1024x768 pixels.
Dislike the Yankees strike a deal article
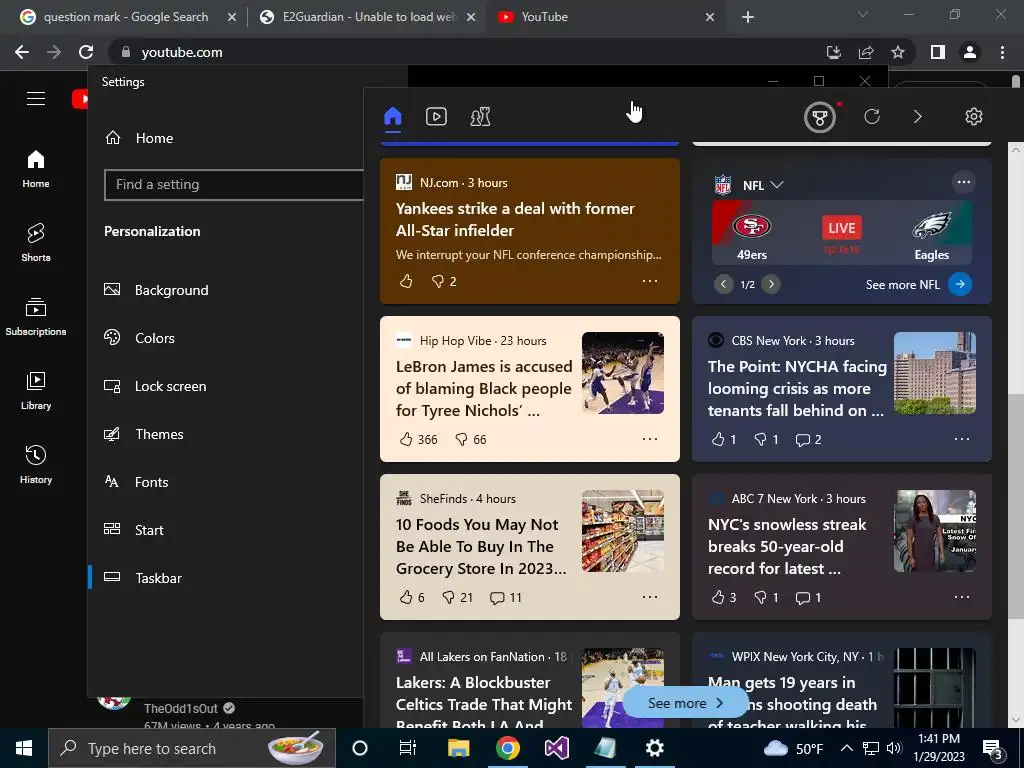pyautogui.click(x=443, y=281)
